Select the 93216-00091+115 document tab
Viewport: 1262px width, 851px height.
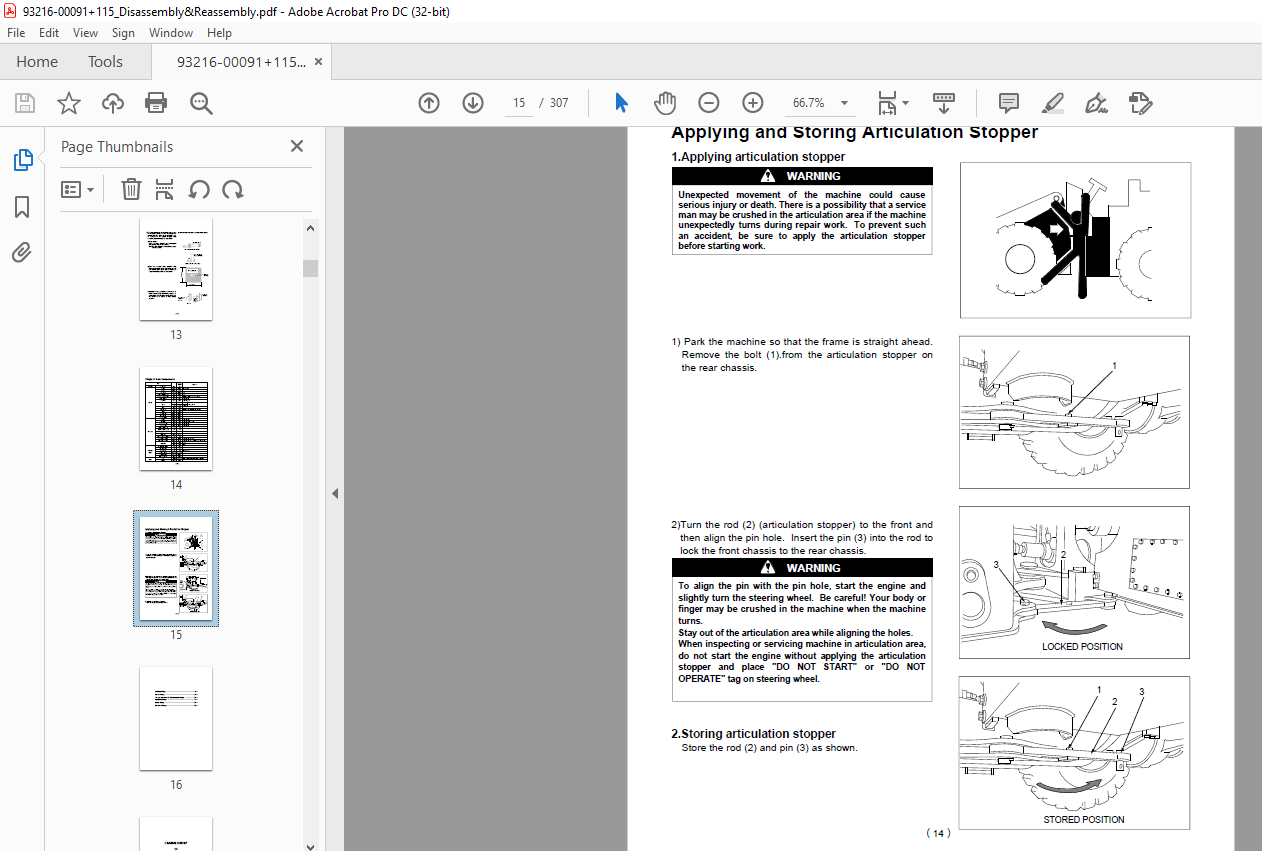point(241,62)
